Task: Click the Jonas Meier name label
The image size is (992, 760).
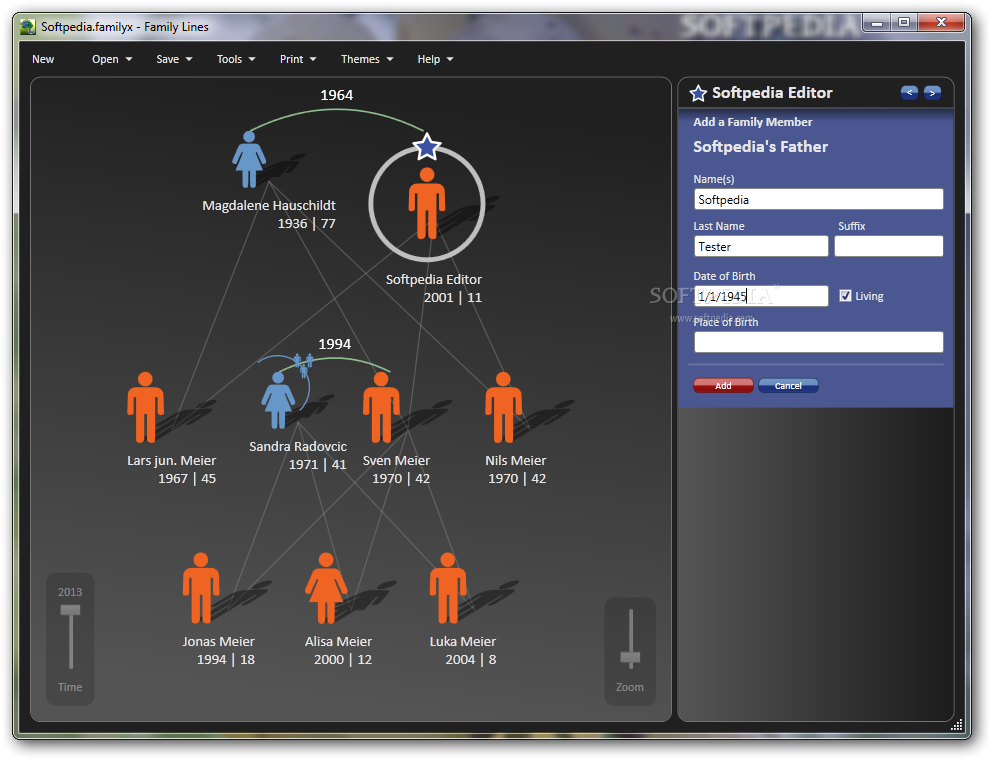Action: (x=218, y=641)
